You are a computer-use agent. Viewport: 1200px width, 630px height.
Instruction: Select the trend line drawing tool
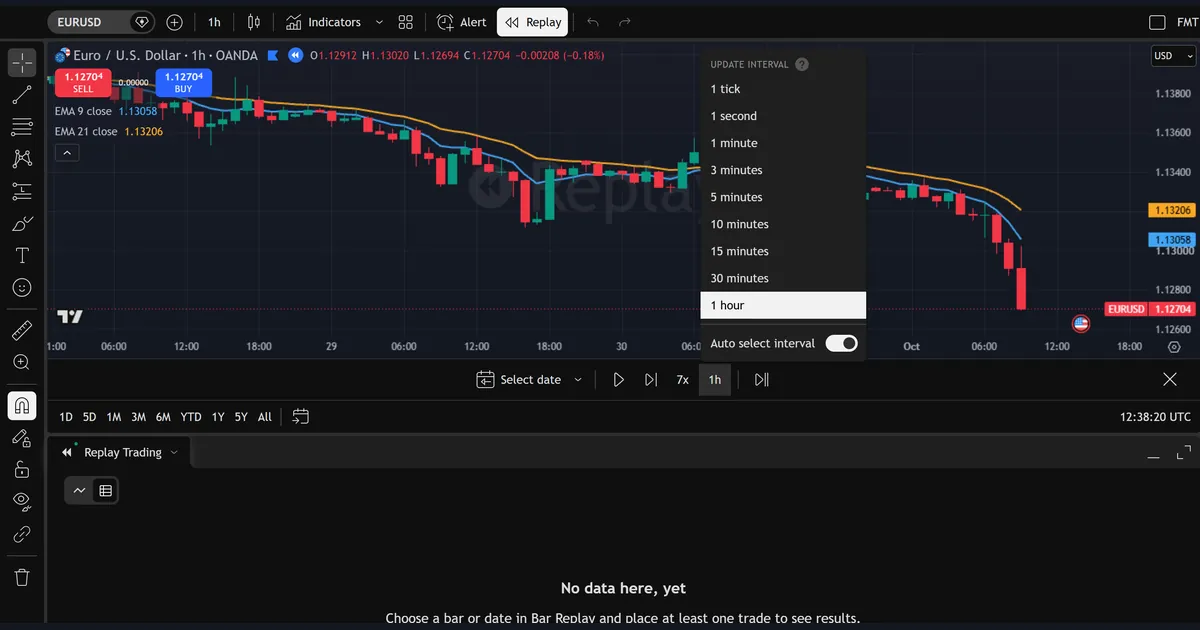click(x=22, y=95)
